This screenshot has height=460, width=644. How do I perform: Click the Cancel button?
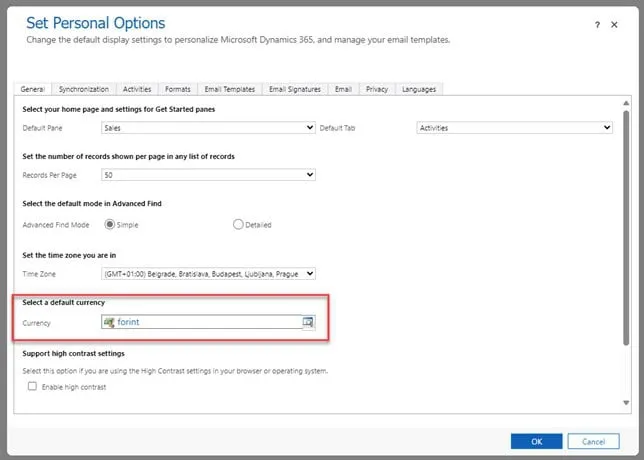coord(593,442)
